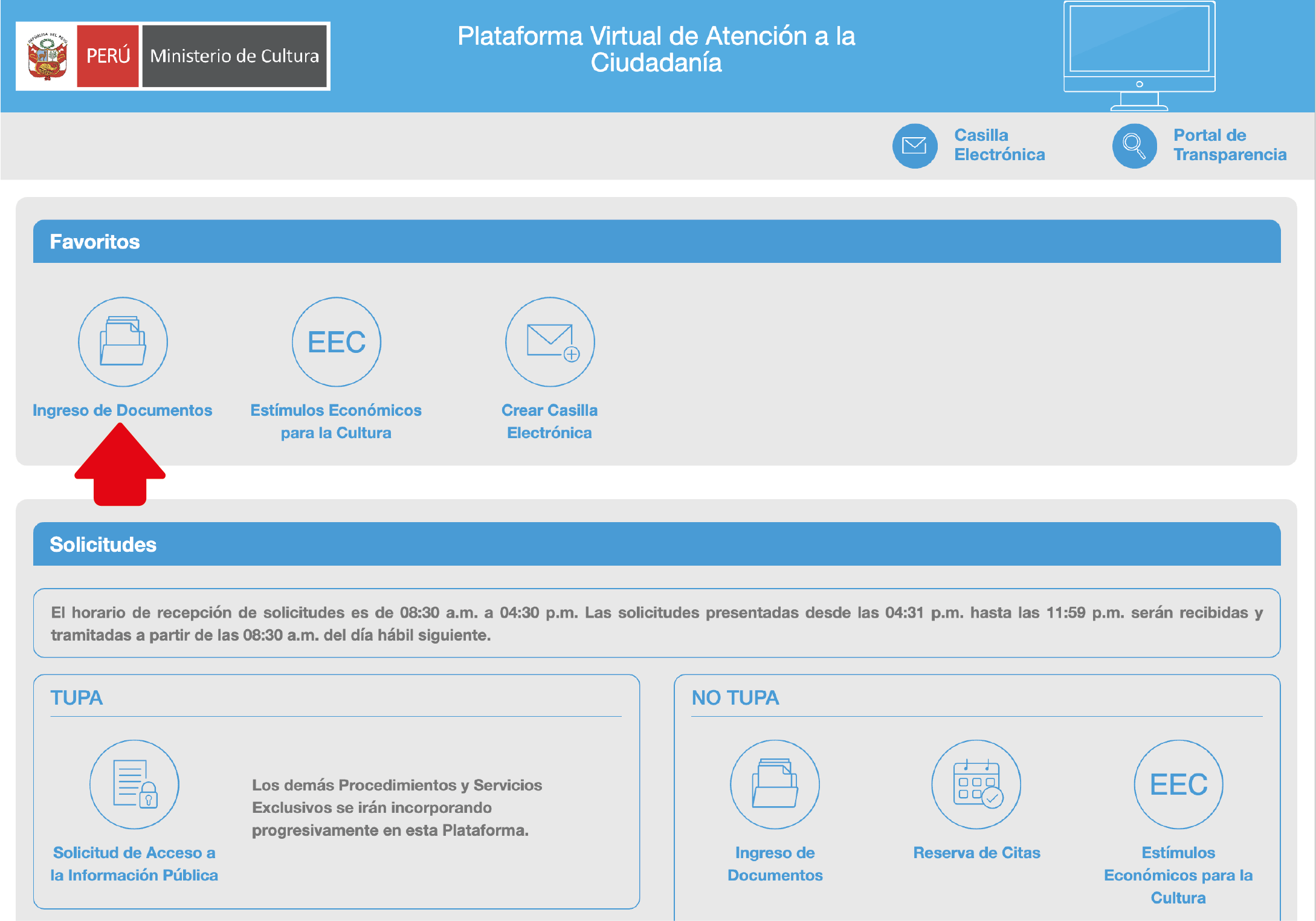The height and width of the screenshot is (921, 1316).
Task: Open Solicitud de Acceso a la Información Pública
Action: (x=134, y=864)
